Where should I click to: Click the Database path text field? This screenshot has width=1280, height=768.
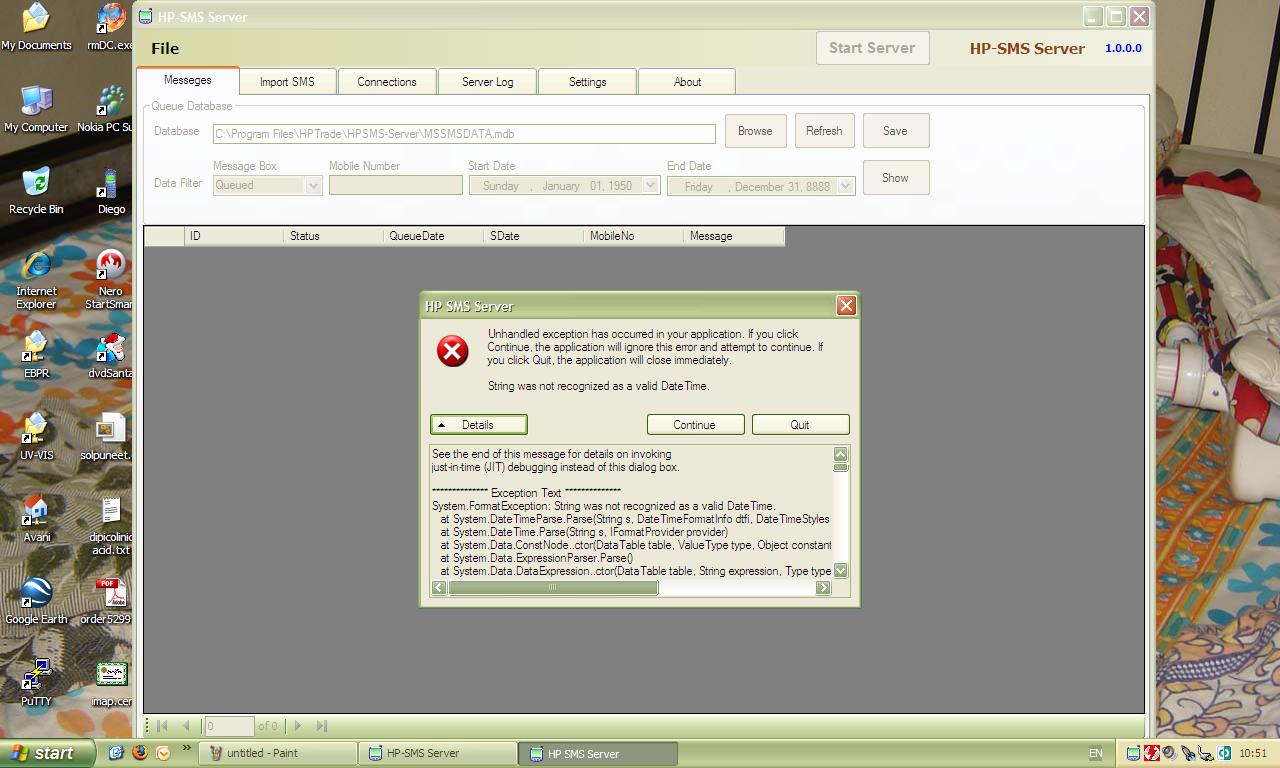coord(464,133)
